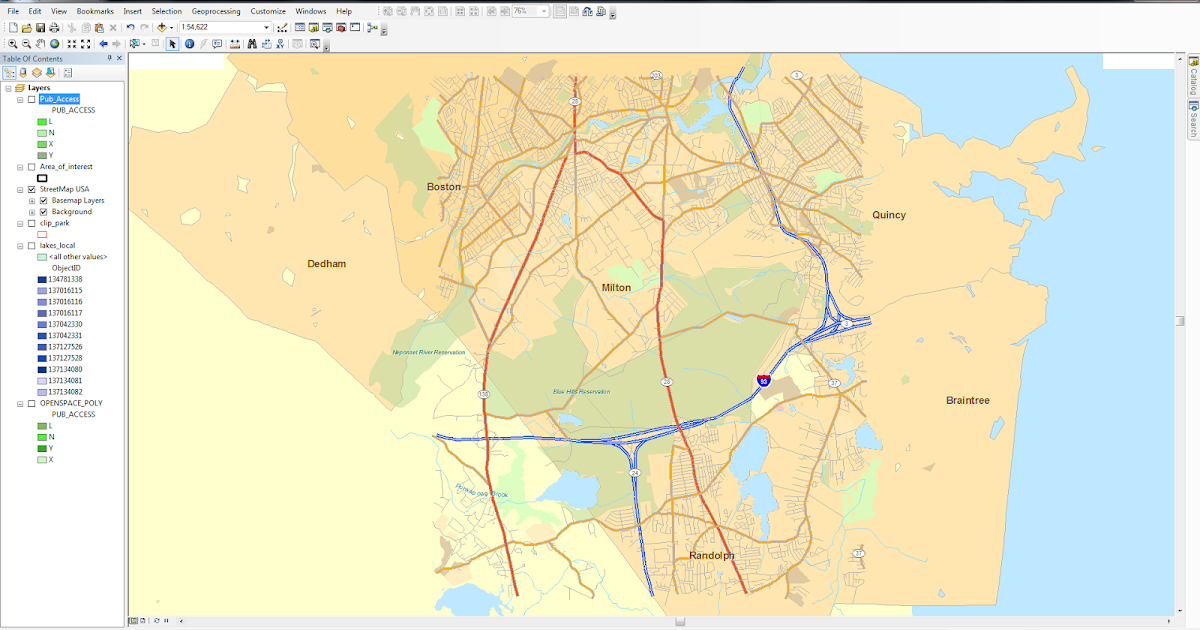Image resolution: width=1200 pixels, height=630 pixels.
Task: Collapse the lakes_local layer legend
Action: (x=20, y=246)
